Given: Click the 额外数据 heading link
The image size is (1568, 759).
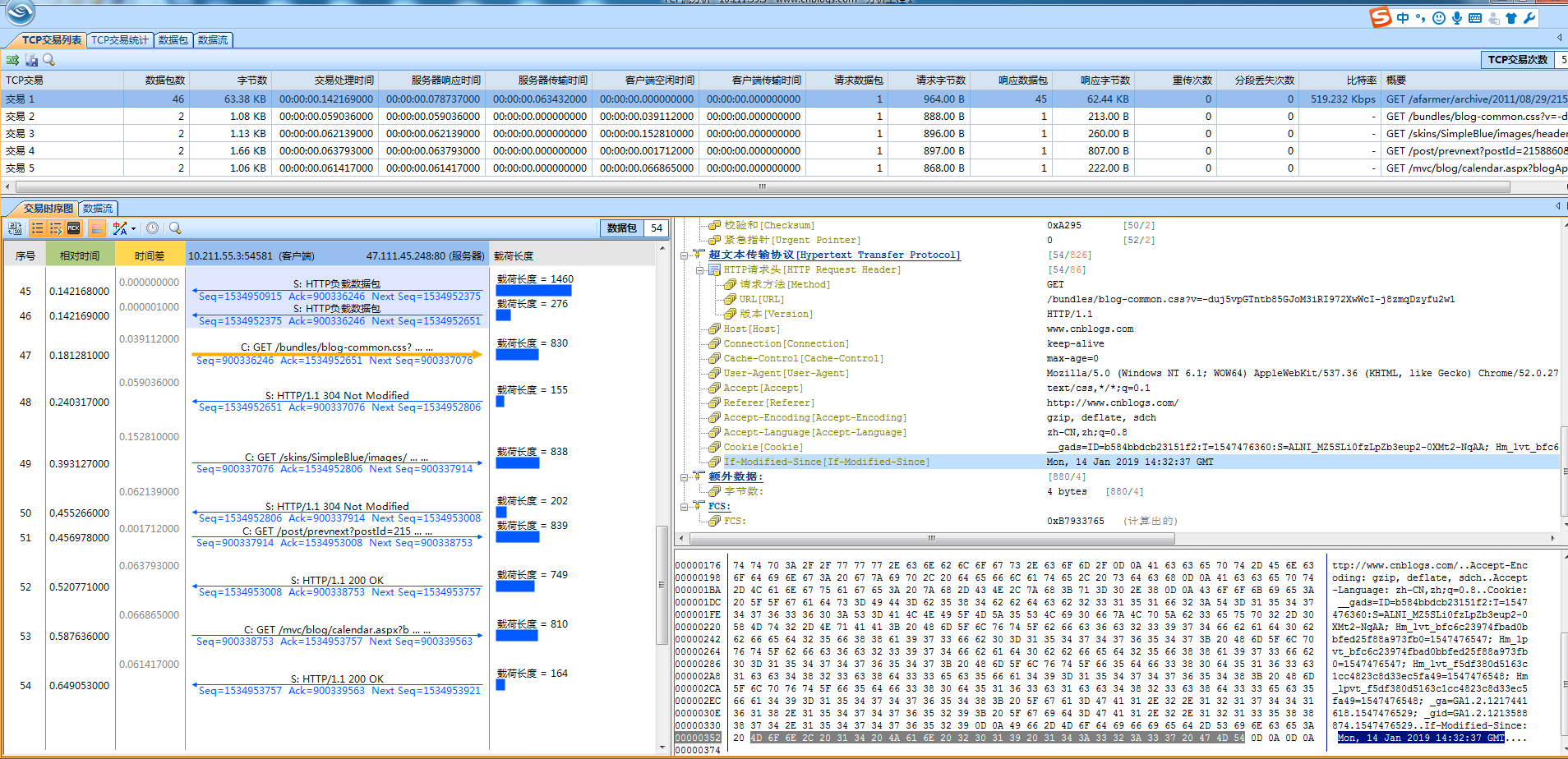Looking at the screenshot, I should point(736,476).
